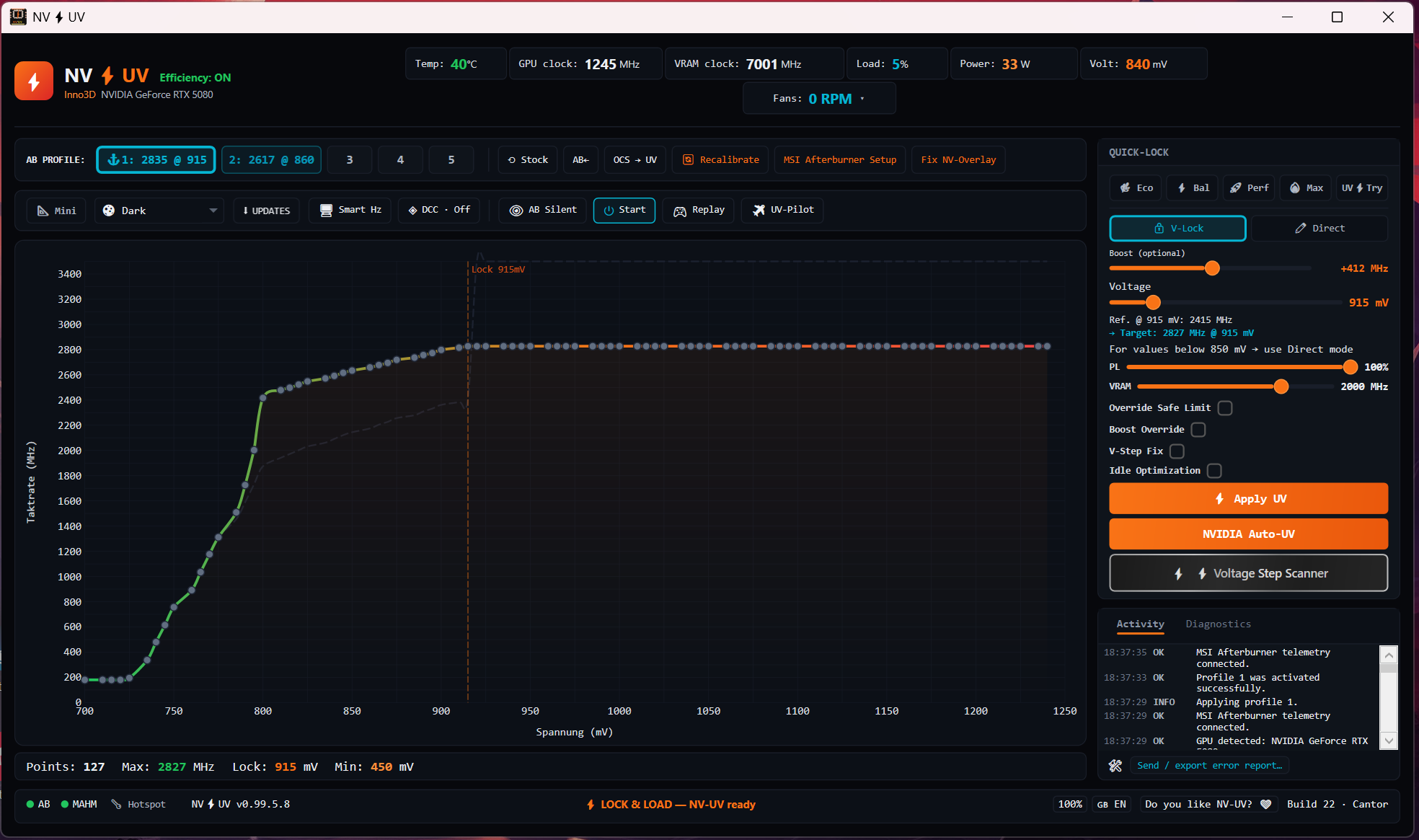Screen dimensions: 1419x840
Task: Expand the Fans RPM dropdown arrow
Action: 862,99
